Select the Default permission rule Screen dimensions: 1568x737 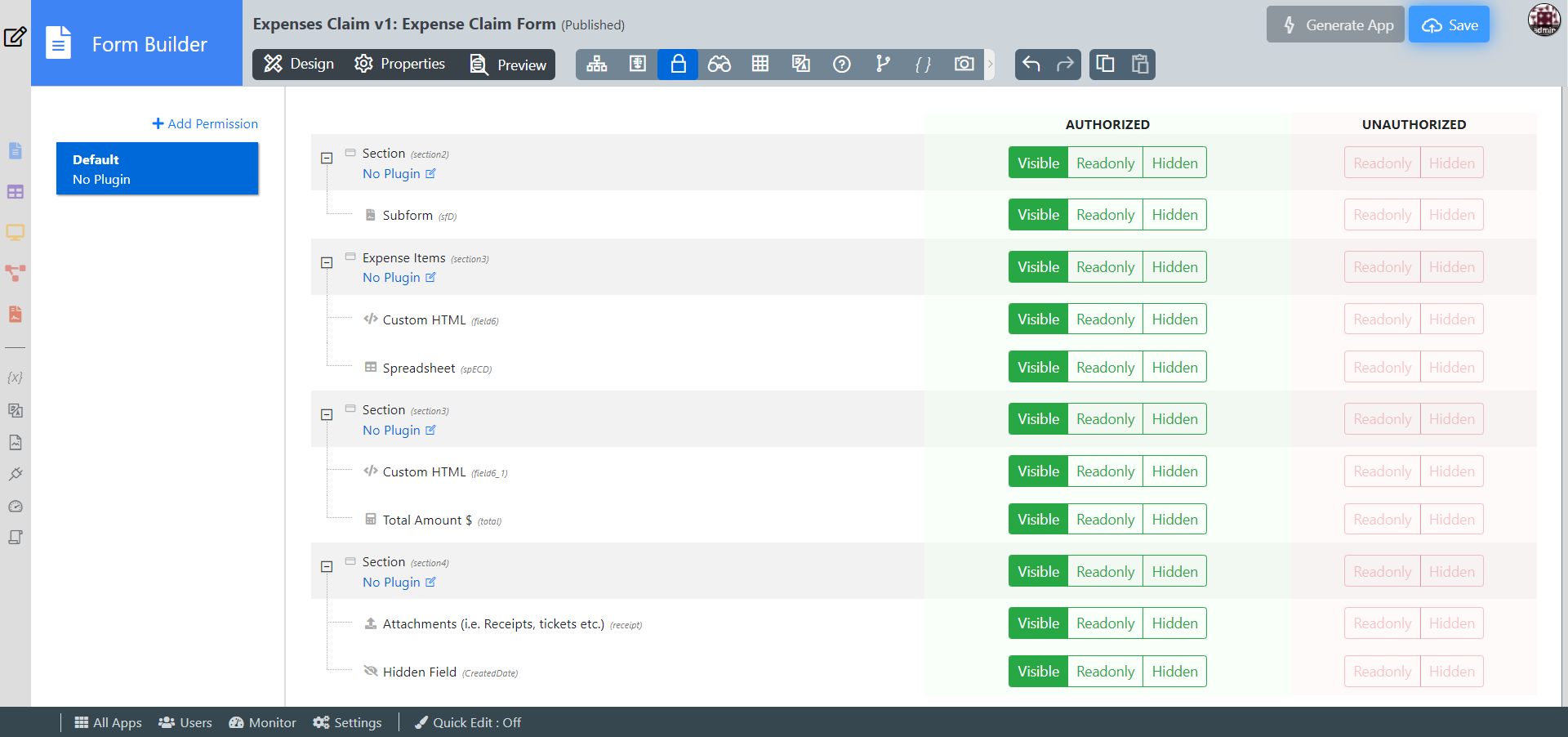pyautogui.click(x=158, y=169)
